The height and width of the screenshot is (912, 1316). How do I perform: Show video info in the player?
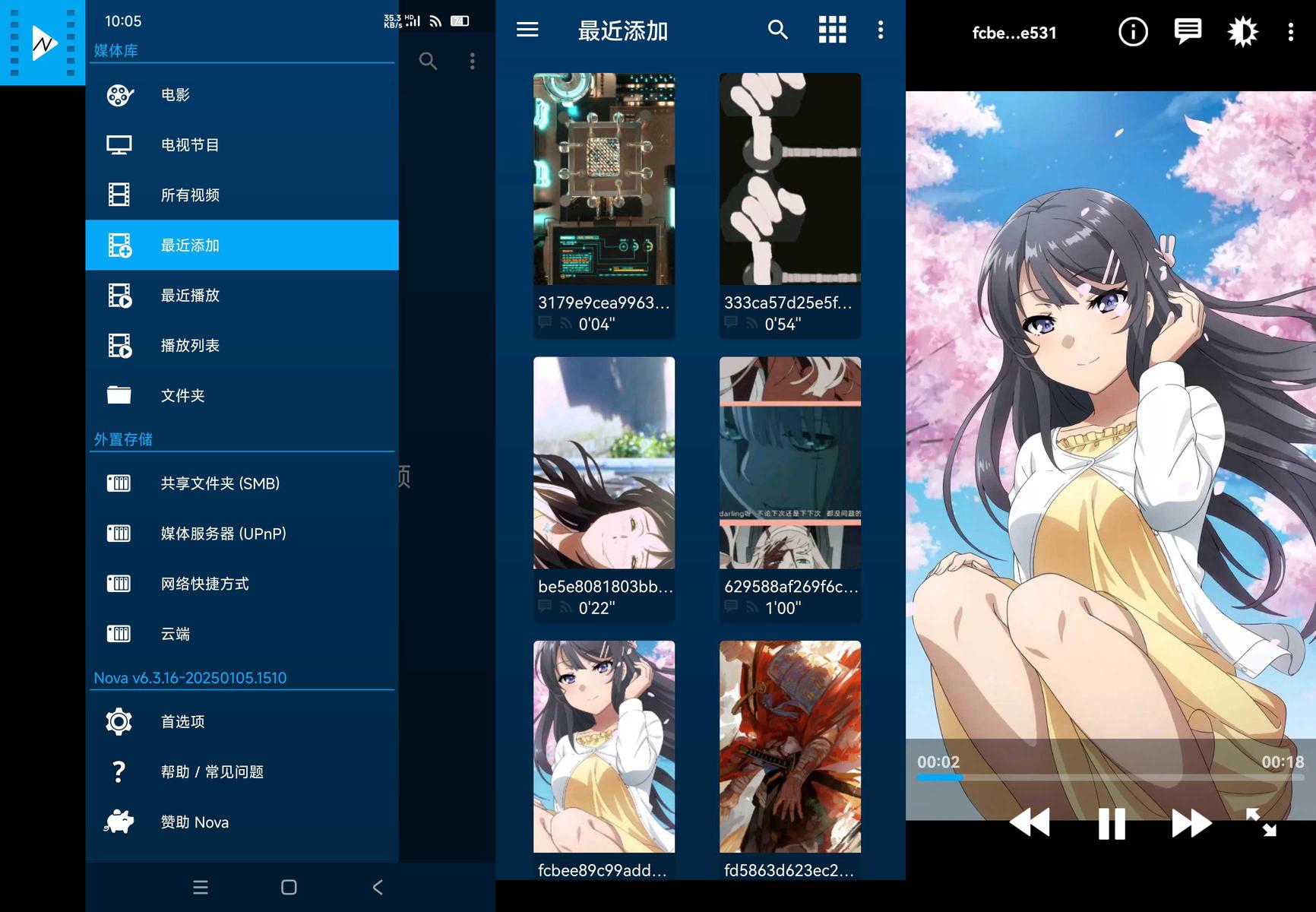(1133, 32)
